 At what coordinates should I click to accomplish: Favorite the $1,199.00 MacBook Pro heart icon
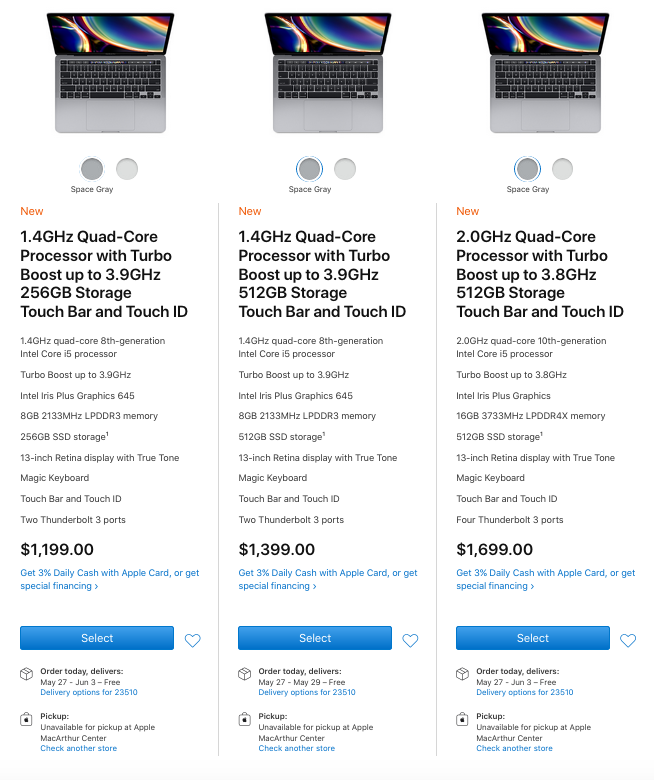(x=192, y=640)
